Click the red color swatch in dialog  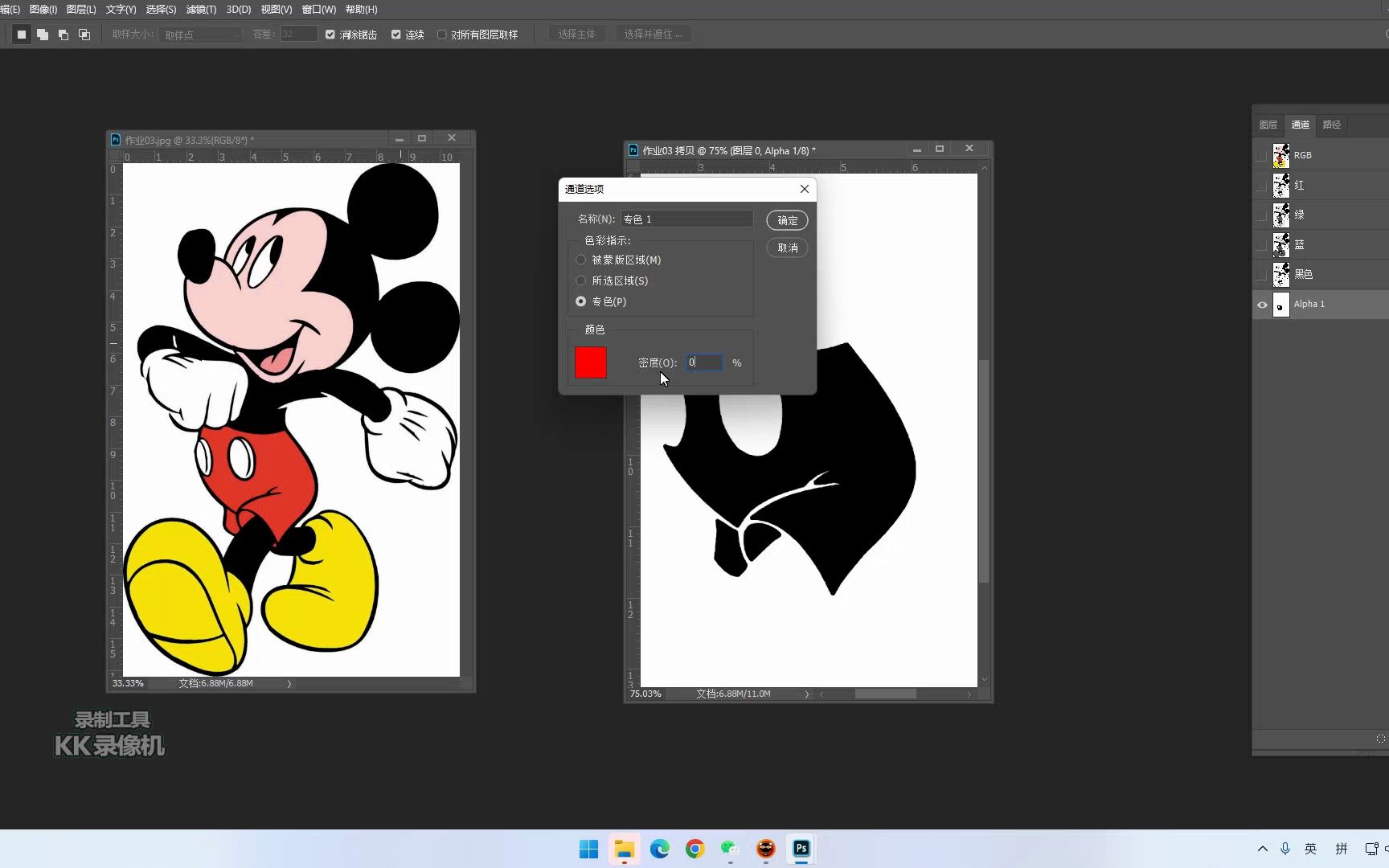[x=591, y=362]
